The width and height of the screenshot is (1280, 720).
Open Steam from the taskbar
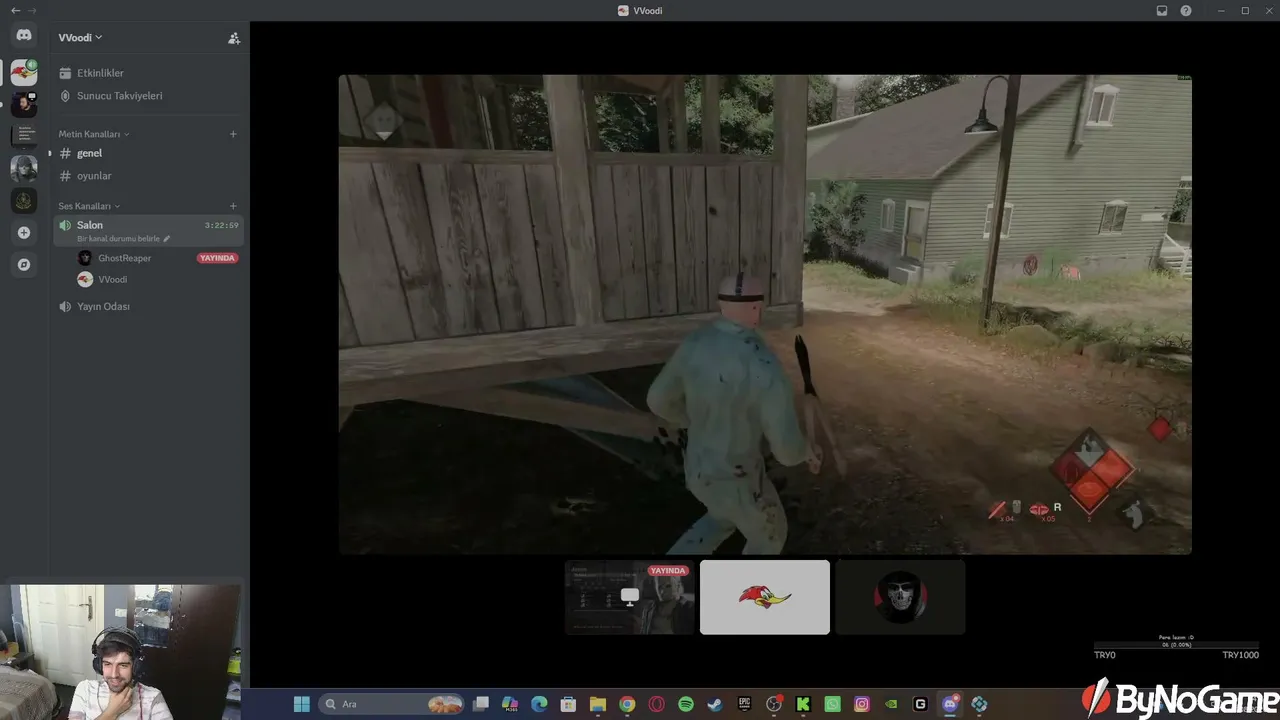(x=715, y=704)
